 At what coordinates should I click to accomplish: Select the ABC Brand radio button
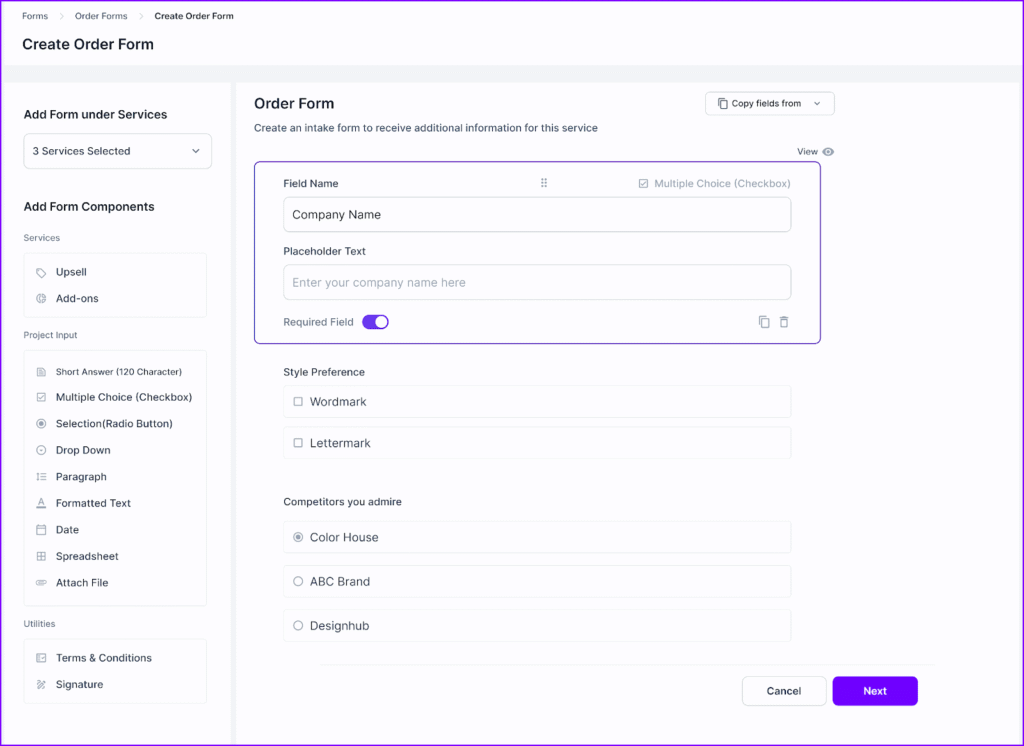297,581
